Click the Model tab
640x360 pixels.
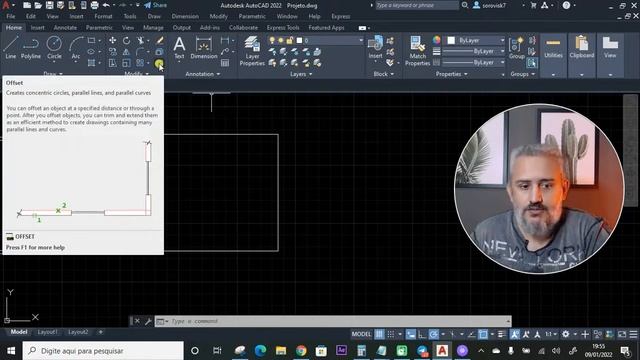pyautogui.click(x=19, y=332)
